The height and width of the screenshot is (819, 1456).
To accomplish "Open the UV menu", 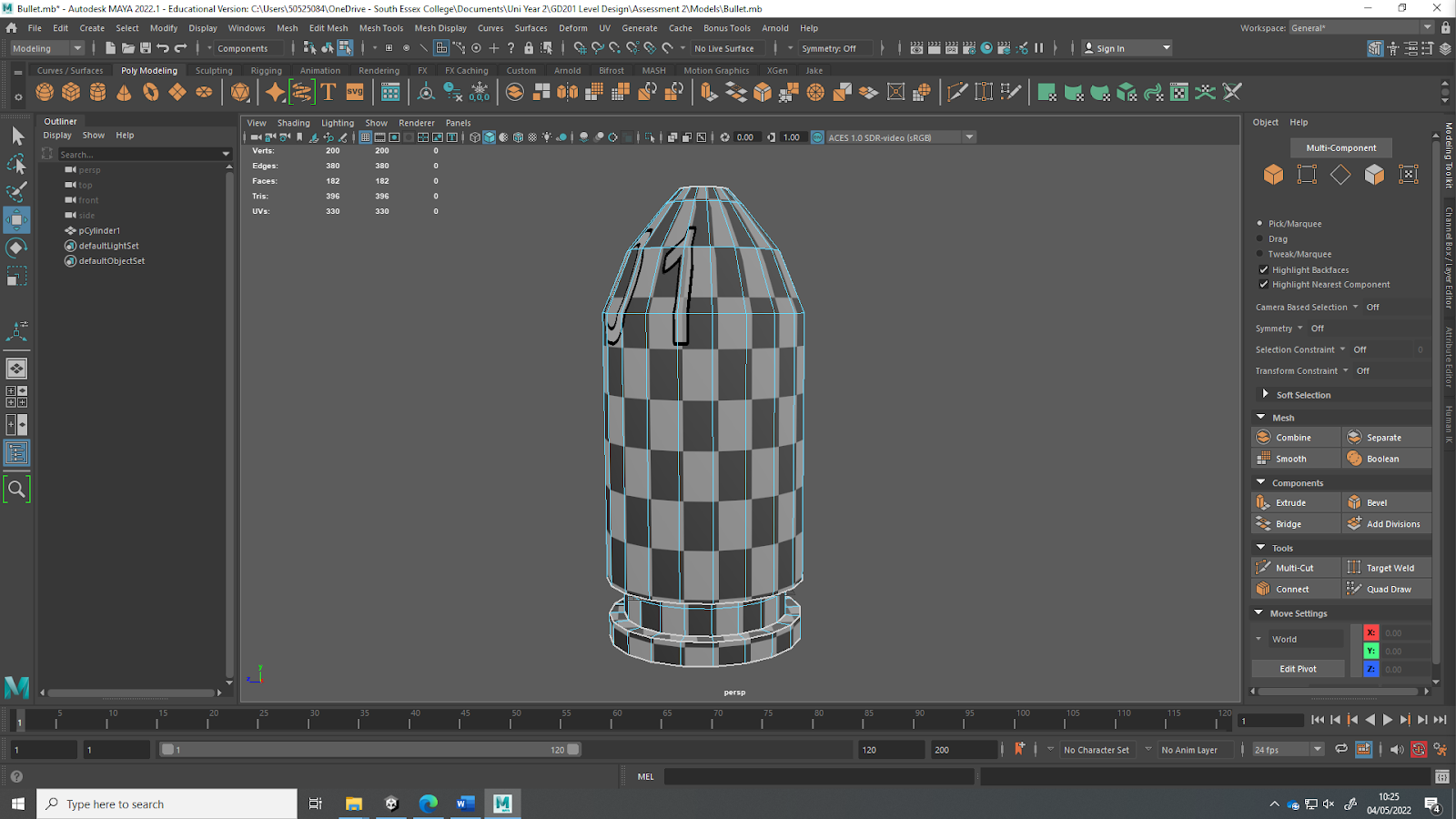I will [x=604, y=28].
